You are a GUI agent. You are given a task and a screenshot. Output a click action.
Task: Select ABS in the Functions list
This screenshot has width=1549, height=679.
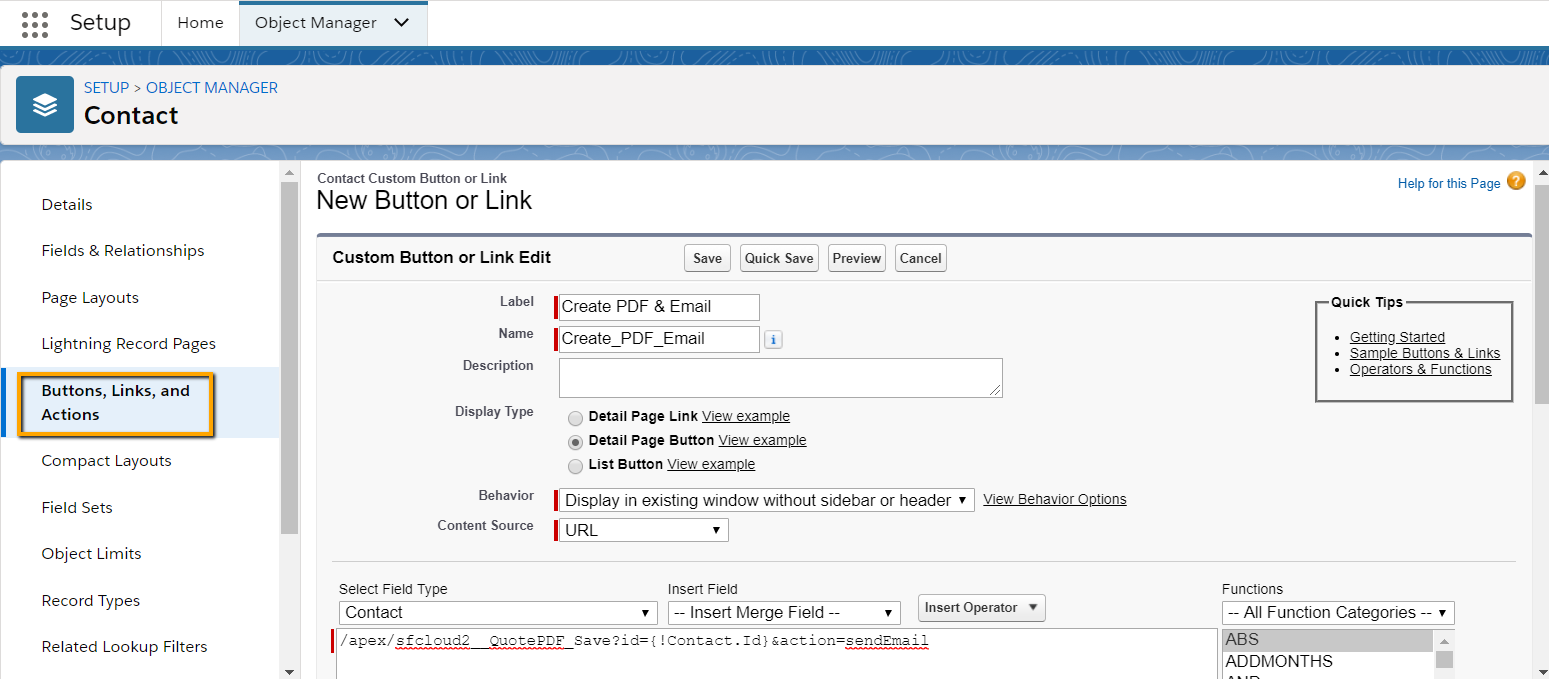(1327, 640)
